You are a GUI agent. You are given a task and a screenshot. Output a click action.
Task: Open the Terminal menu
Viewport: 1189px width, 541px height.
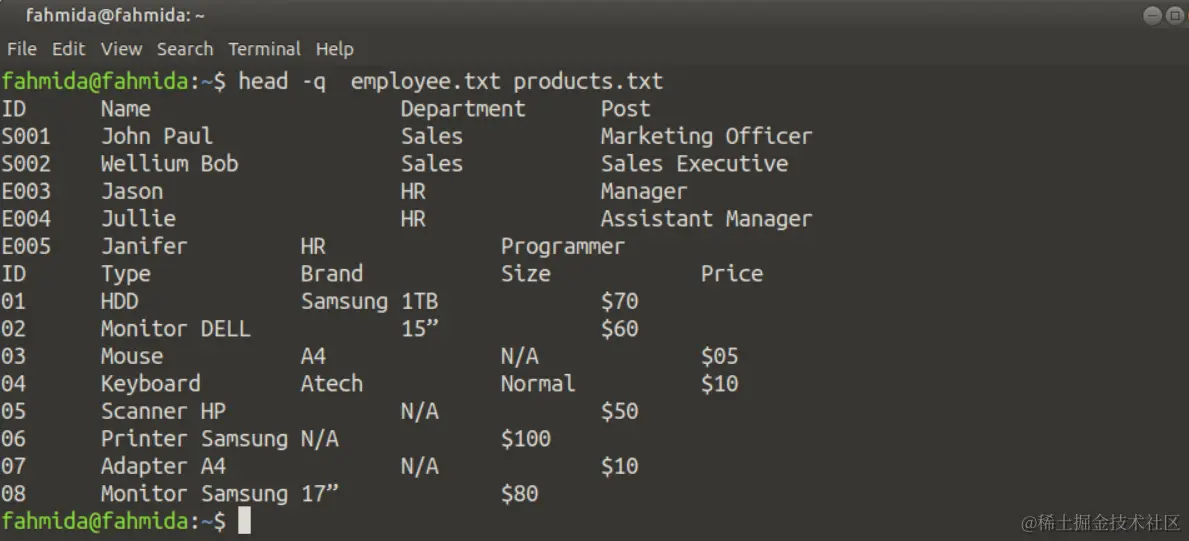click(264, 49)
